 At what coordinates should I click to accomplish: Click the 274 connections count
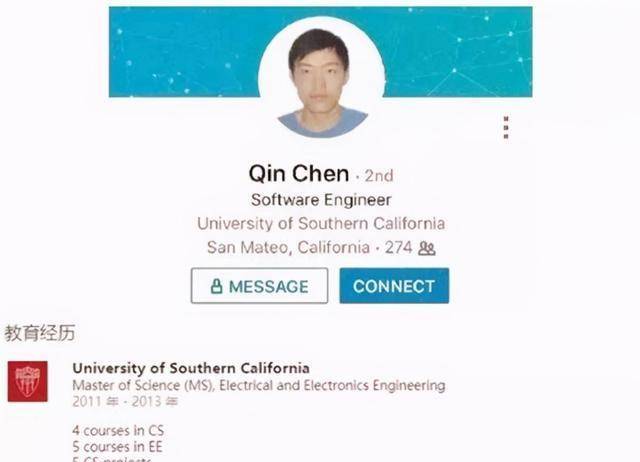(399, 247)
